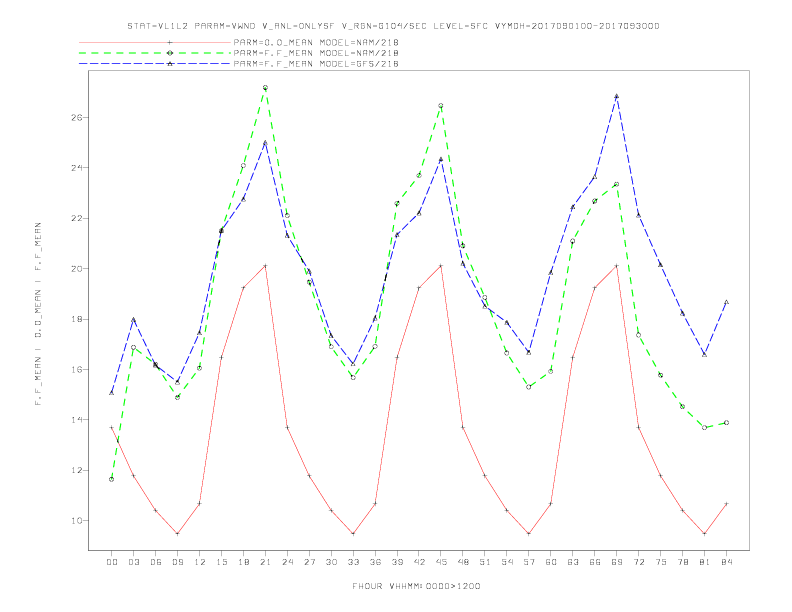Click y-axis tick value 16
Screen dimensions: 792x612
tap(76, 370)
